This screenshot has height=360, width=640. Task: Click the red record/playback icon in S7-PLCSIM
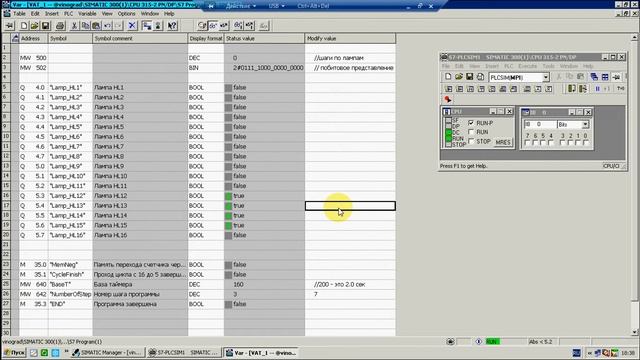448,99
